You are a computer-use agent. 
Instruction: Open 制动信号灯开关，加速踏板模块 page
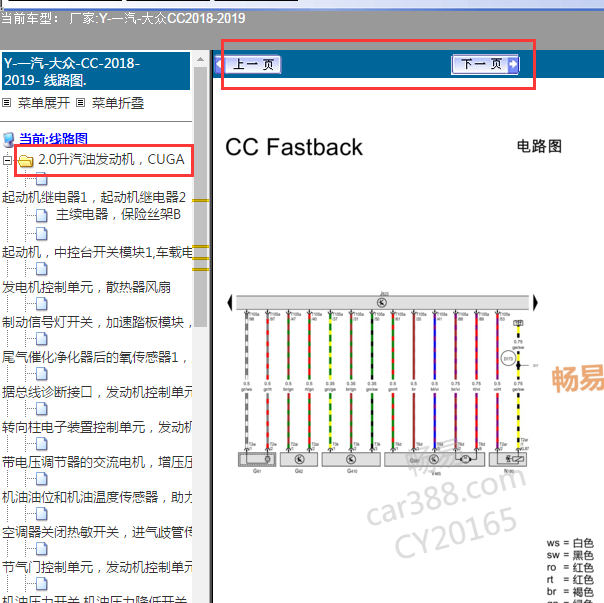[x=97, y=322]
